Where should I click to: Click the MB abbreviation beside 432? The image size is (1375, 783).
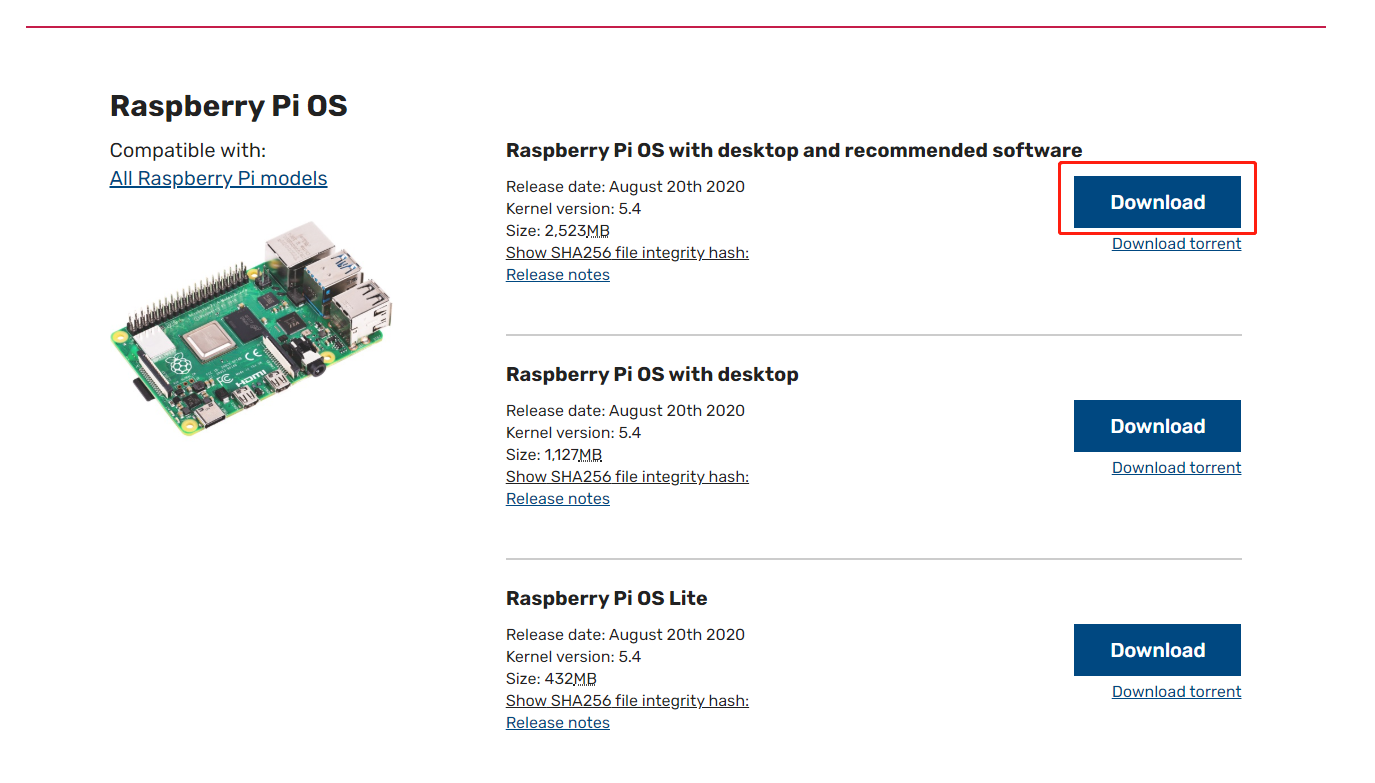[584, 679]
